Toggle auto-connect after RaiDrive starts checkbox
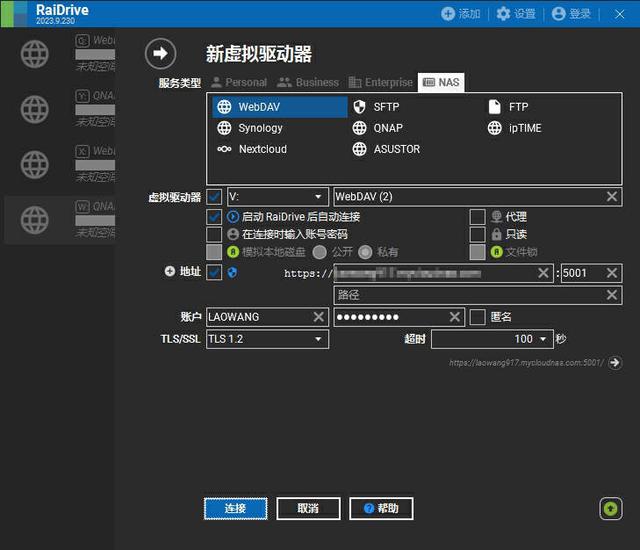The height and width of the screenshot is (550, 640). point(214,217)
